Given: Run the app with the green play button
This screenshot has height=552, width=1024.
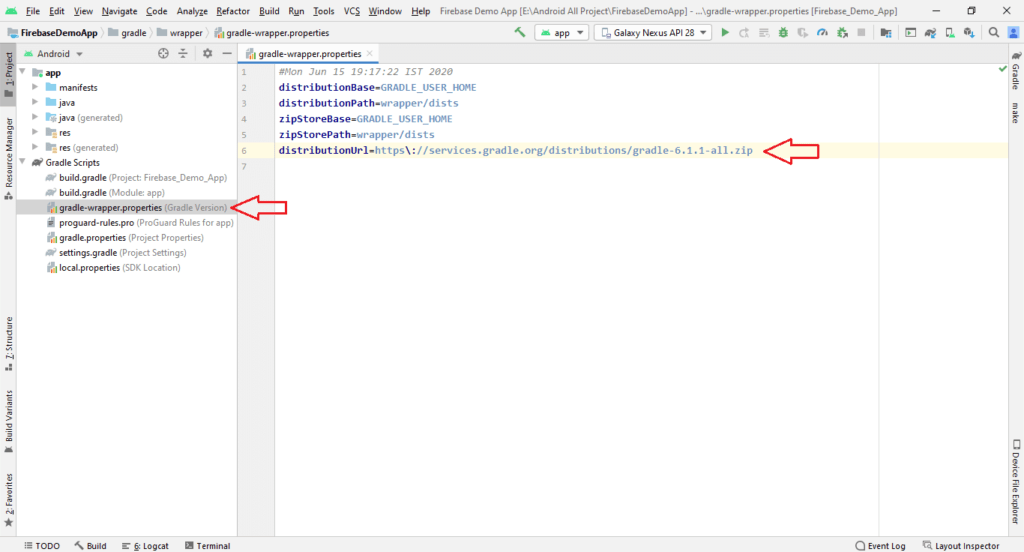Looking at the screenshot, I should tap(724, 32).
